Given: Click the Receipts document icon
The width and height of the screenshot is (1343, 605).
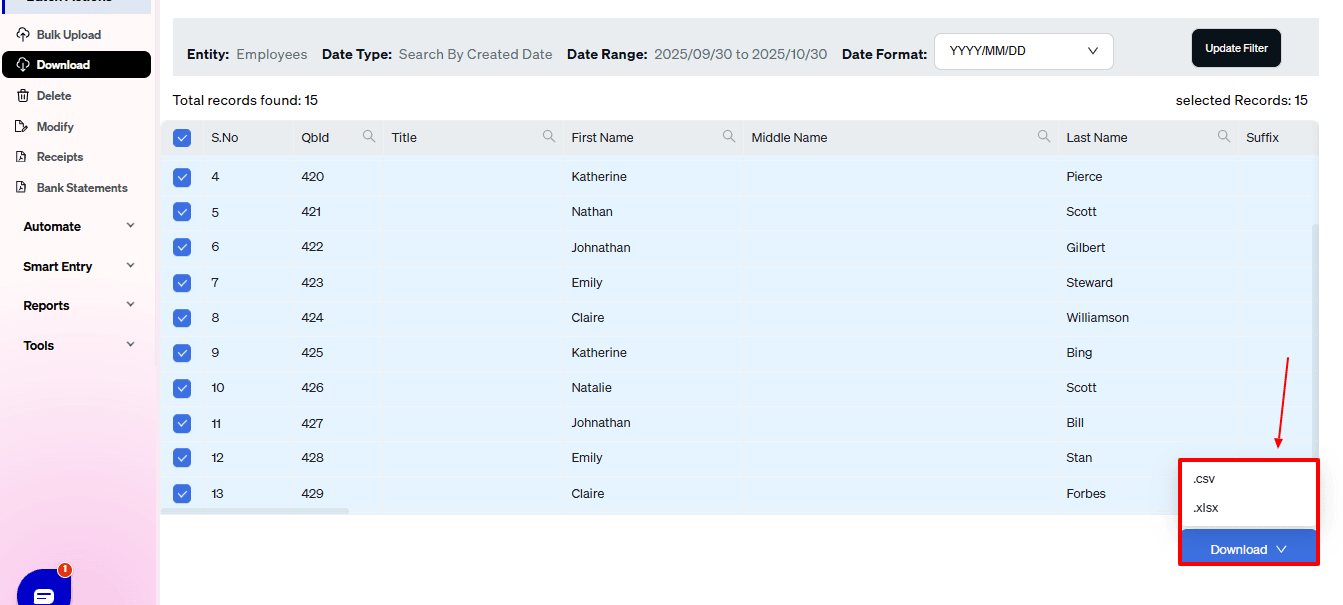Looking at the screenshot, I should point(23,157).
